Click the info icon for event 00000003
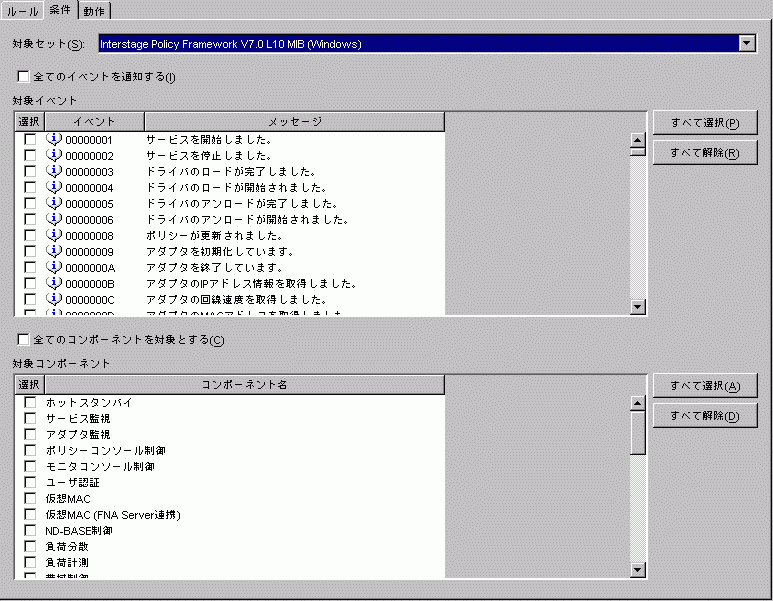Image resolution: width=773 pixels, height=601 pixels. (x=54, y=172)
